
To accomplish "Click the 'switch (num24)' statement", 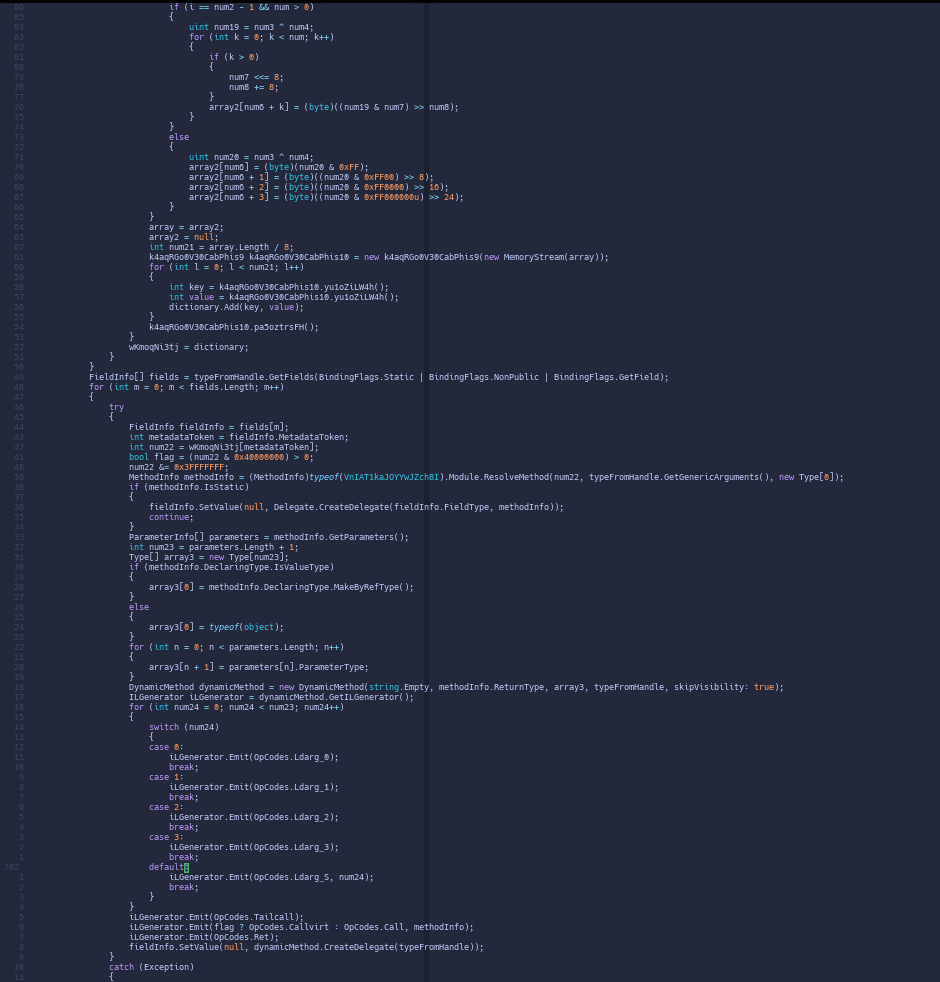I will coord(183,728).
